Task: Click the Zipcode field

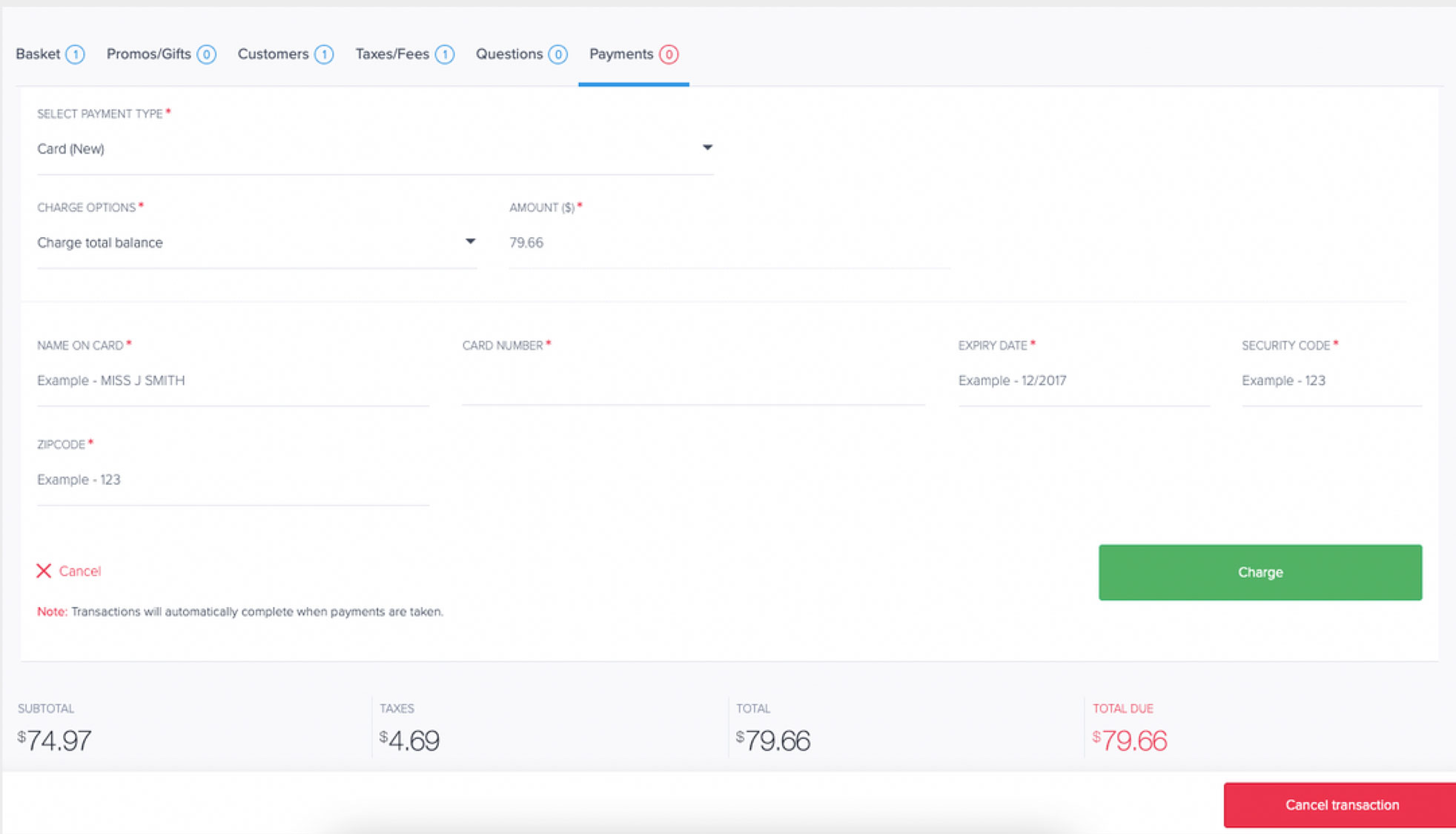Action: point(233,480)
